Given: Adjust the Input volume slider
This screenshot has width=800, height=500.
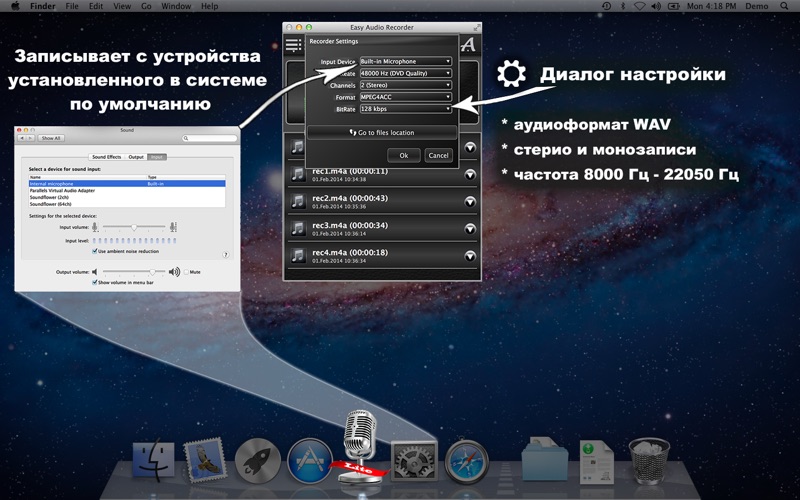Looking at the screenshot, I should click(x=134, y=227).
